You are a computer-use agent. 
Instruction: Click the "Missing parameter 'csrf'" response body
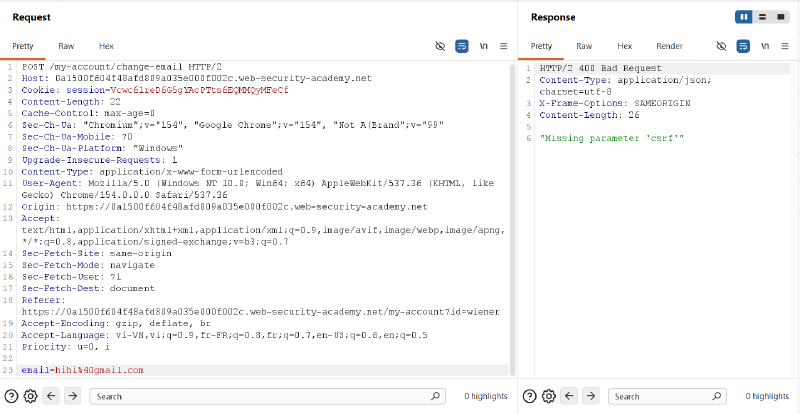611,138
